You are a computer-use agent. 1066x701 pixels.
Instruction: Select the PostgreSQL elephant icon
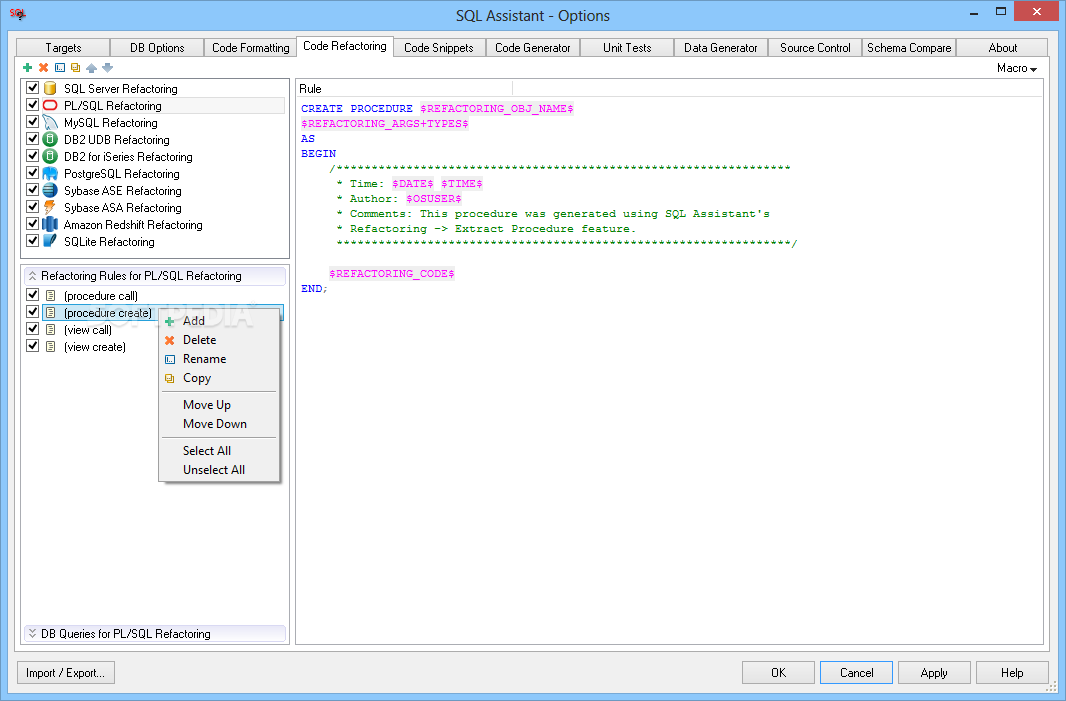coord(50,174)
